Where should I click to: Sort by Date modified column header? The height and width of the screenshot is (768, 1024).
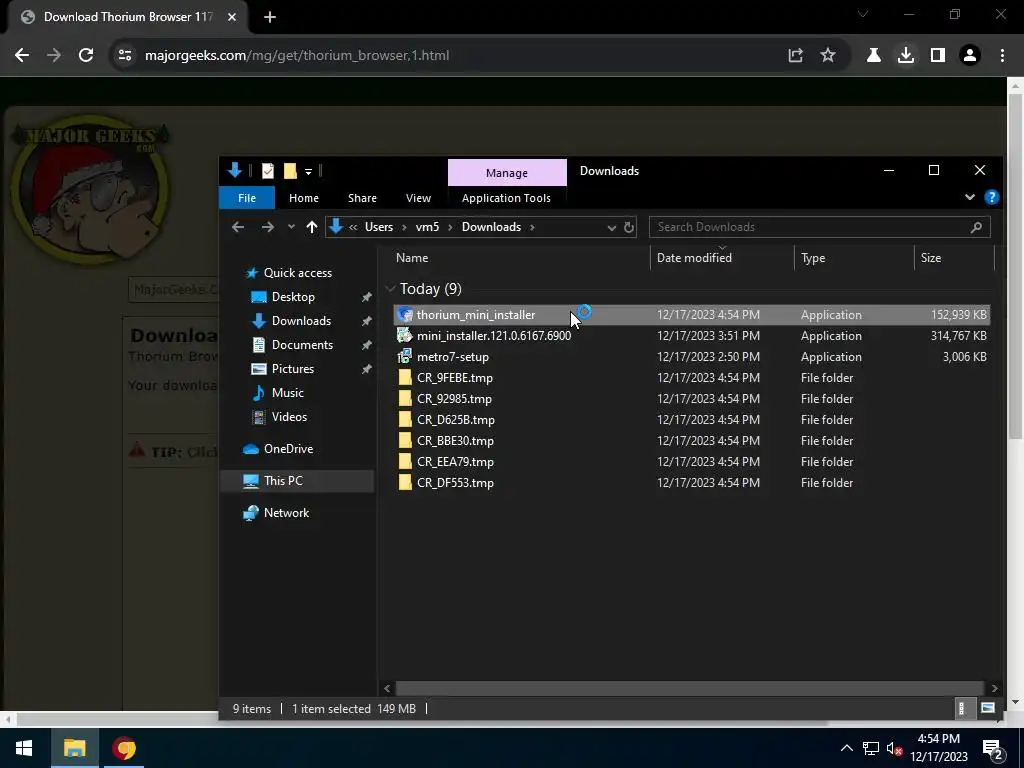pos(722,258)
